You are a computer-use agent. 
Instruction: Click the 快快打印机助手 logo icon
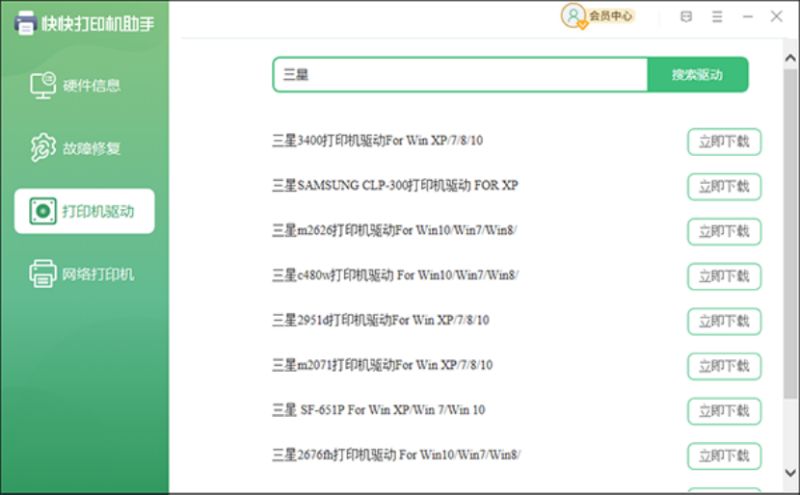[x=23, y=22]
